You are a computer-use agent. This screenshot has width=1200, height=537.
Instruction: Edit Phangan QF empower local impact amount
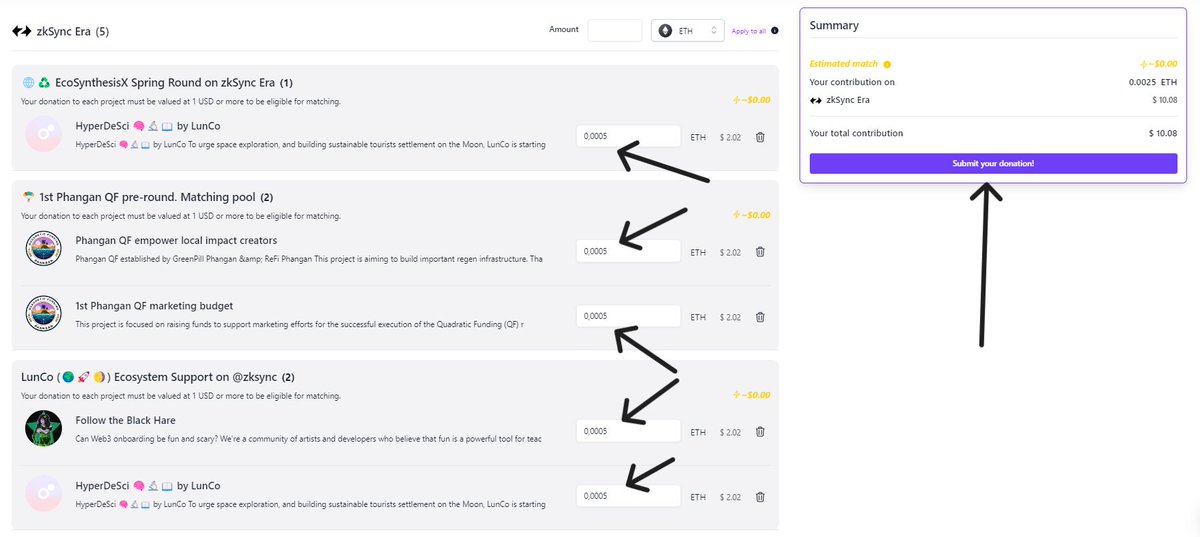pos(628,251)
